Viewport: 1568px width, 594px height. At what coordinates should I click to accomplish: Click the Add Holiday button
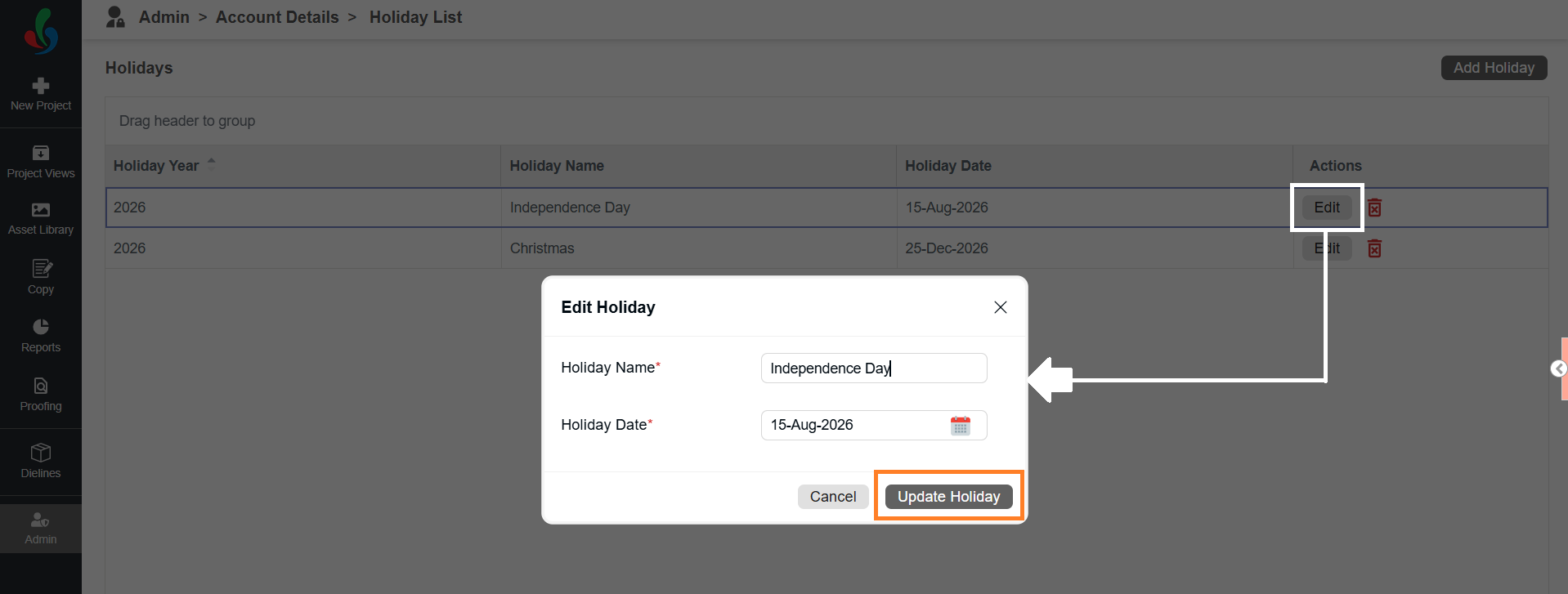[x=1494, y=68]
